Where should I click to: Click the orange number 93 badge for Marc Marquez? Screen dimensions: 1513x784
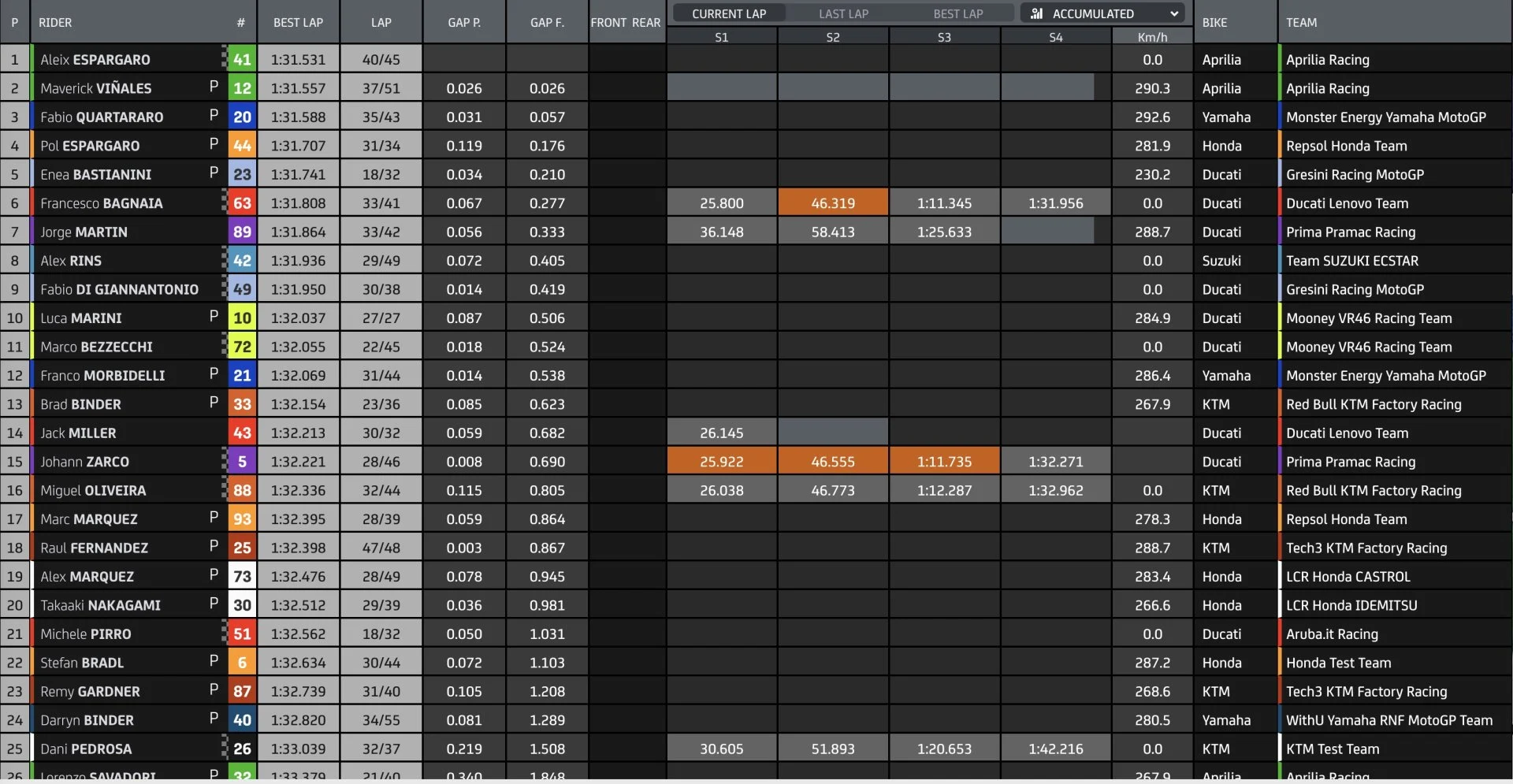click(x=242, y=518)
